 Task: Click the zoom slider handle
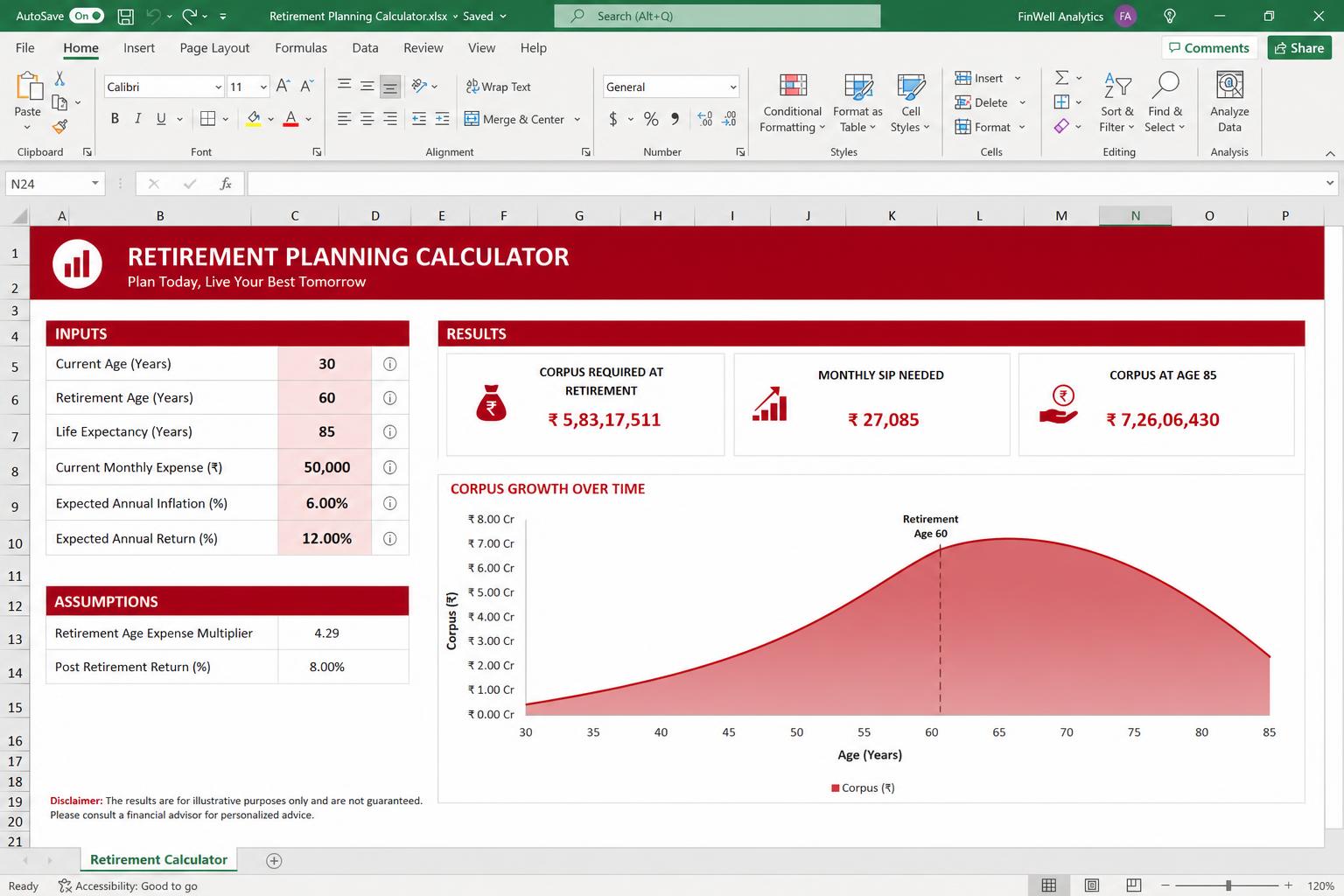click(x=1228, y=885)
